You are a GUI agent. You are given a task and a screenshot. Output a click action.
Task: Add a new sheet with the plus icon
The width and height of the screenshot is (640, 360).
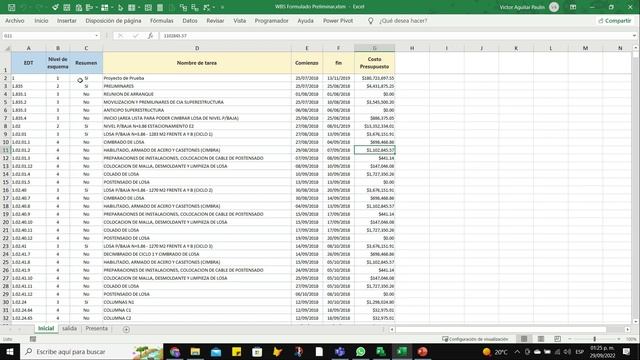[126, 329]
